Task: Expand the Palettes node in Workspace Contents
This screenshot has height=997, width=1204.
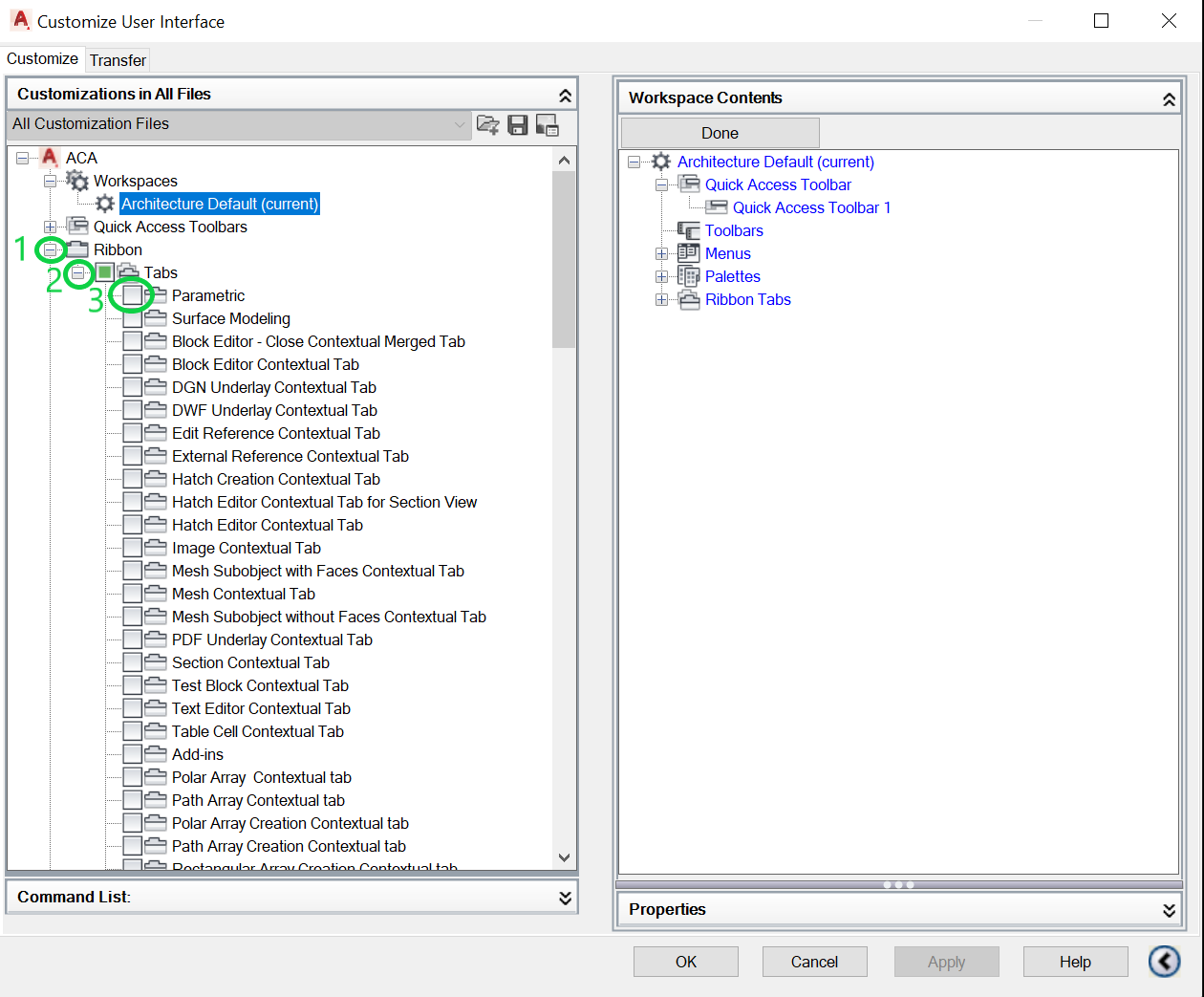Action: [x=661, y=276]
